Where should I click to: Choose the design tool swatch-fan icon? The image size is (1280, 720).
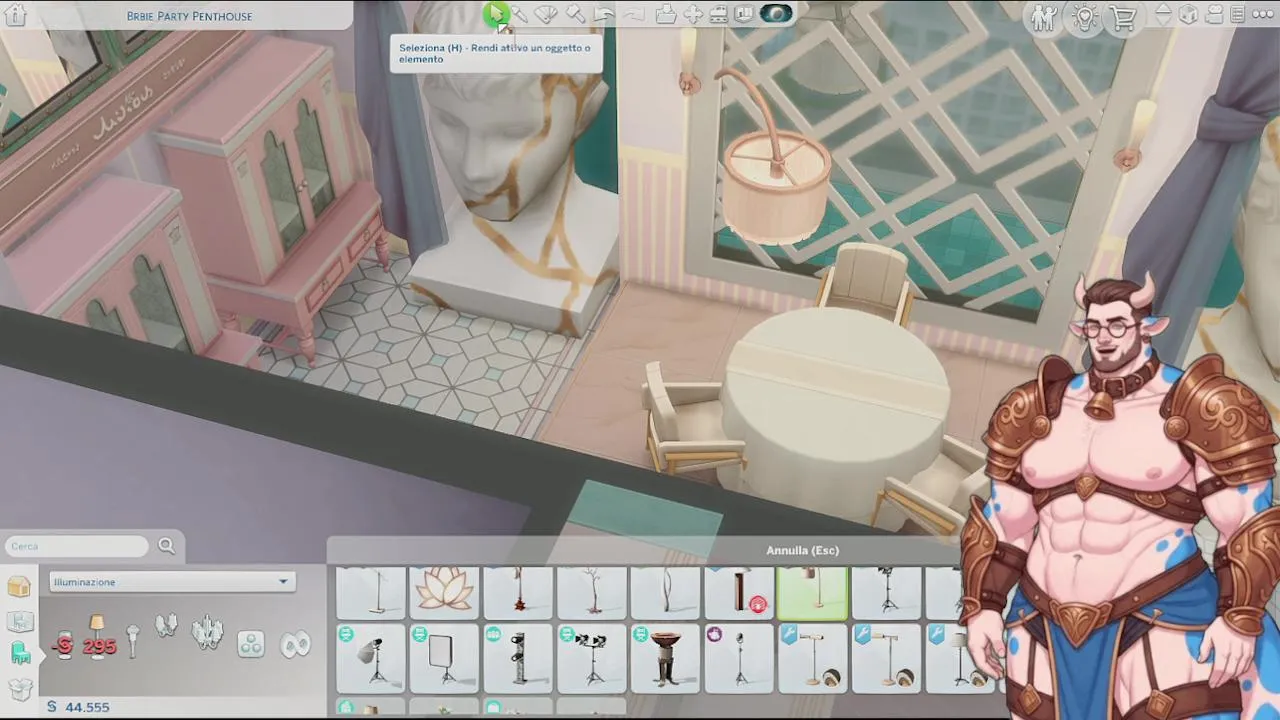(546, 14)
